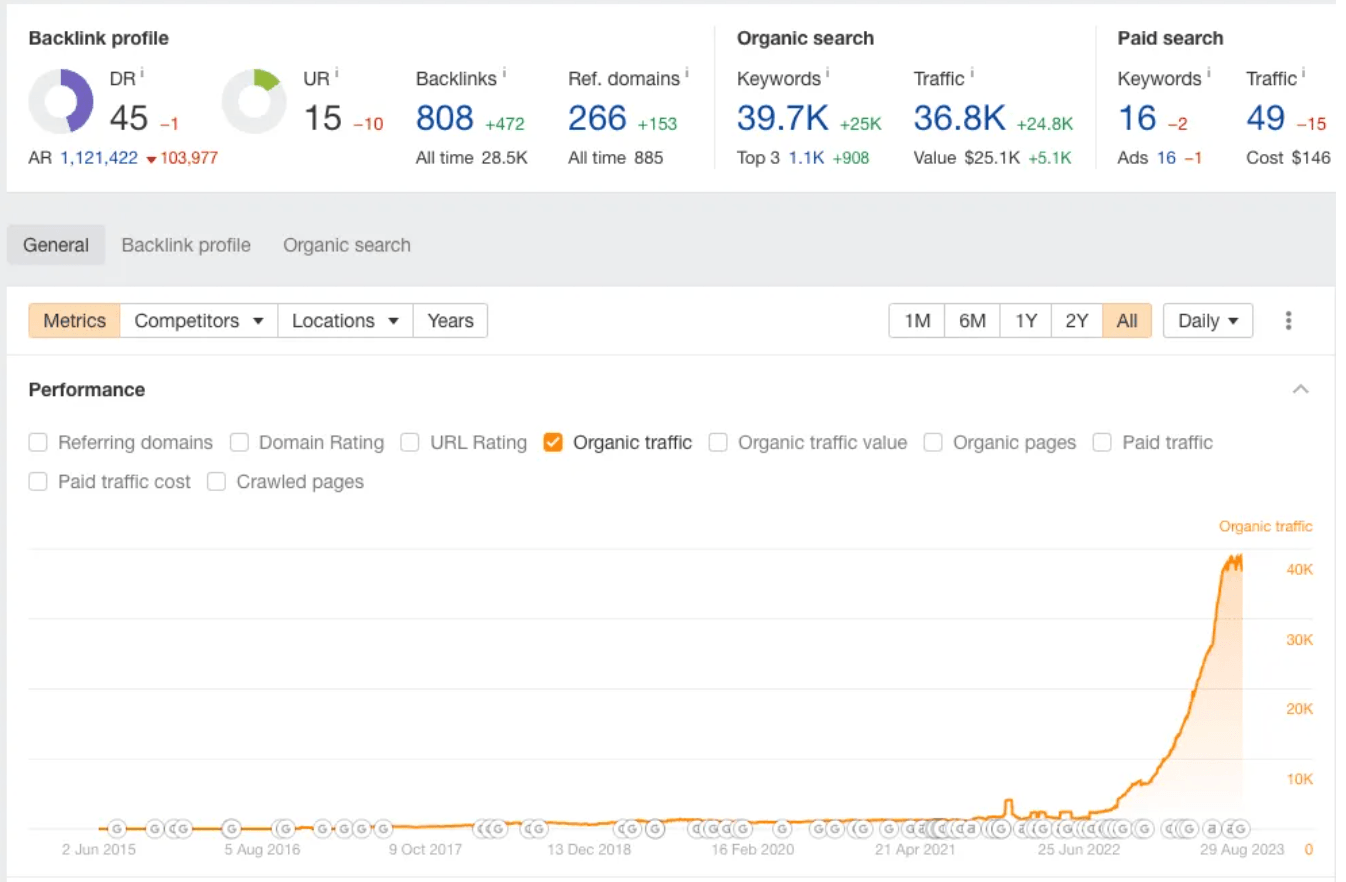1346x882 pixels.
Task: Select the 1Y time range button
Action: tap(1026, 321)
